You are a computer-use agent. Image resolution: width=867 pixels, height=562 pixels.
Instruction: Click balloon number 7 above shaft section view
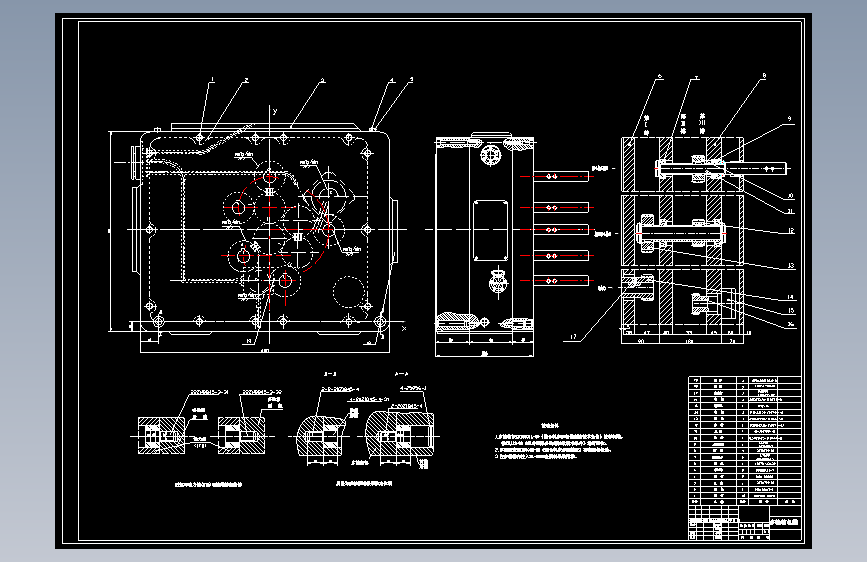(697, 78)
